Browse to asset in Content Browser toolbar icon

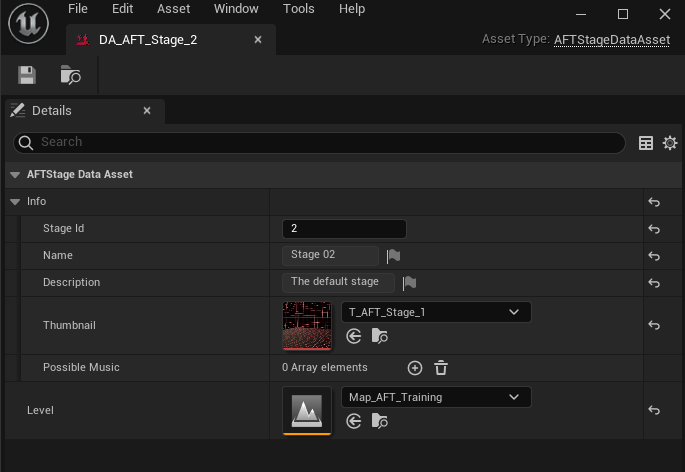click(x=70, y=75)
